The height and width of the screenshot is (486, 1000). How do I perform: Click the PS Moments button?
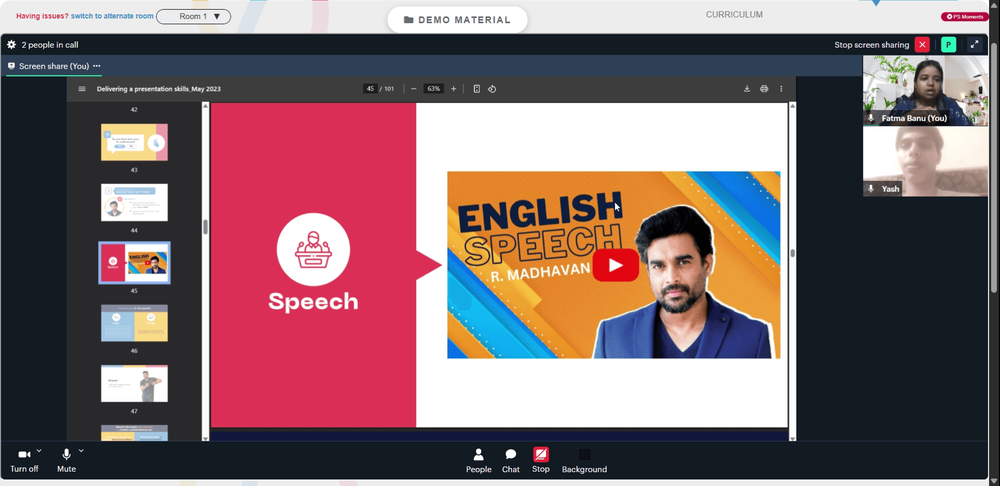click(x=965, y=17)
